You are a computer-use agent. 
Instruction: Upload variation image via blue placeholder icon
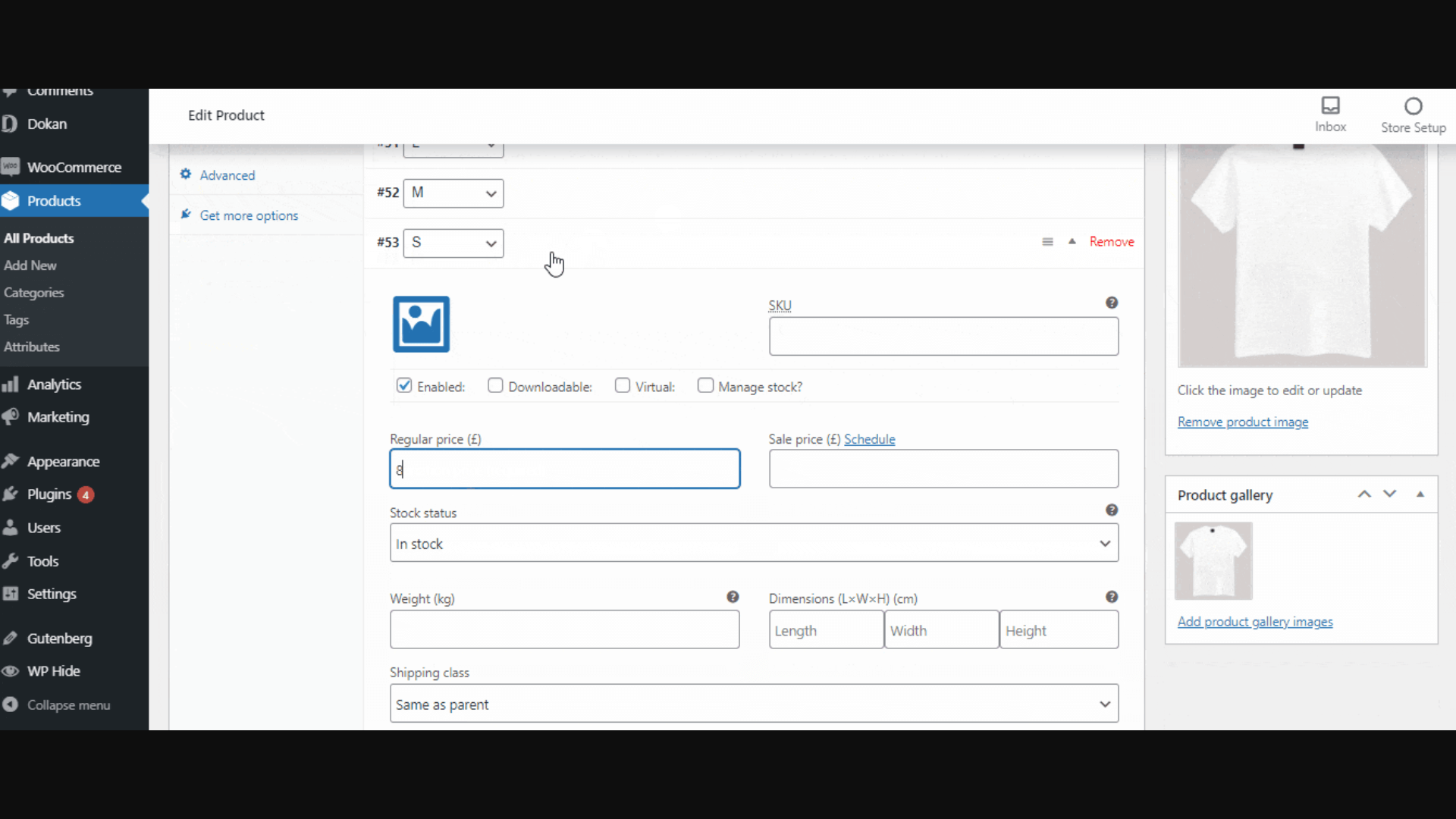click(421, 324)
